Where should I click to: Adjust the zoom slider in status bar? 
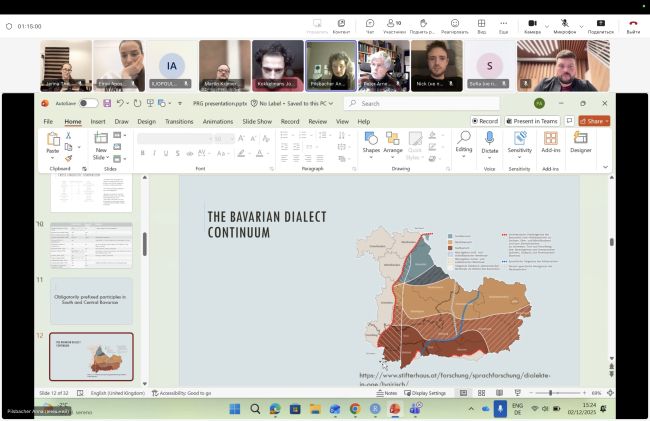(551, 393)
